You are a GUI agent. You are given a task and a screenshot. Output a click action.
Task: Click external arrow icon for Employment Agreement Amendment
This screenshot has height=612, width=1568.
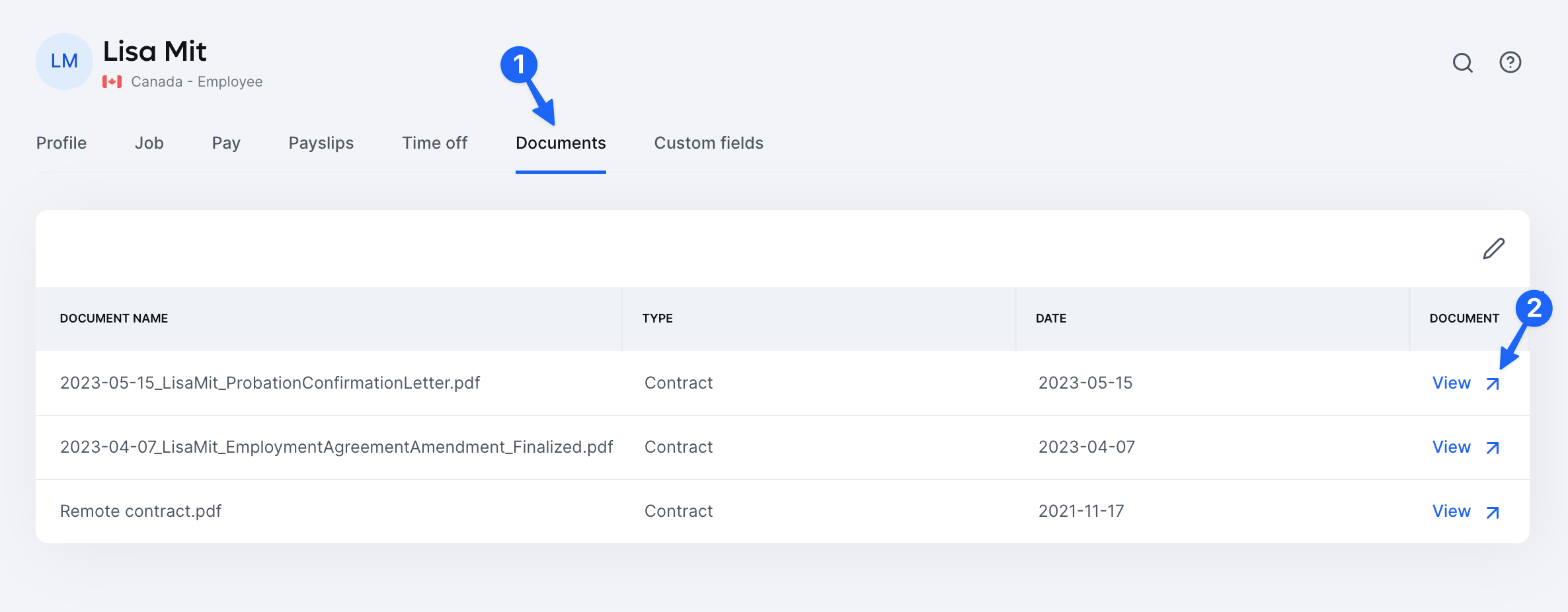pos(1493,448)
